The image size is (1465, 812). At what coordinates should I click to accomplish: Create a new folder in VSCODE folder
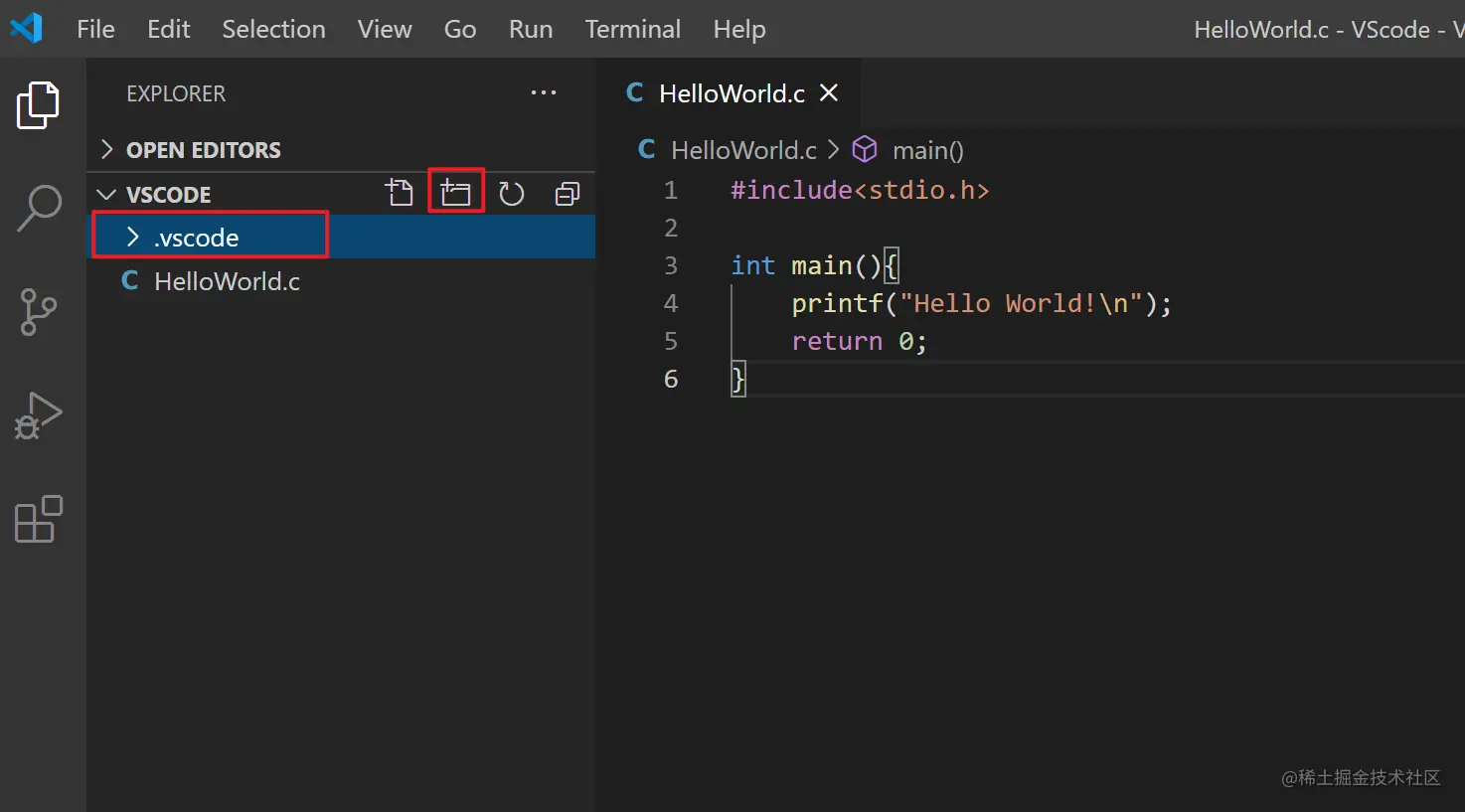[x=455, y=193]
